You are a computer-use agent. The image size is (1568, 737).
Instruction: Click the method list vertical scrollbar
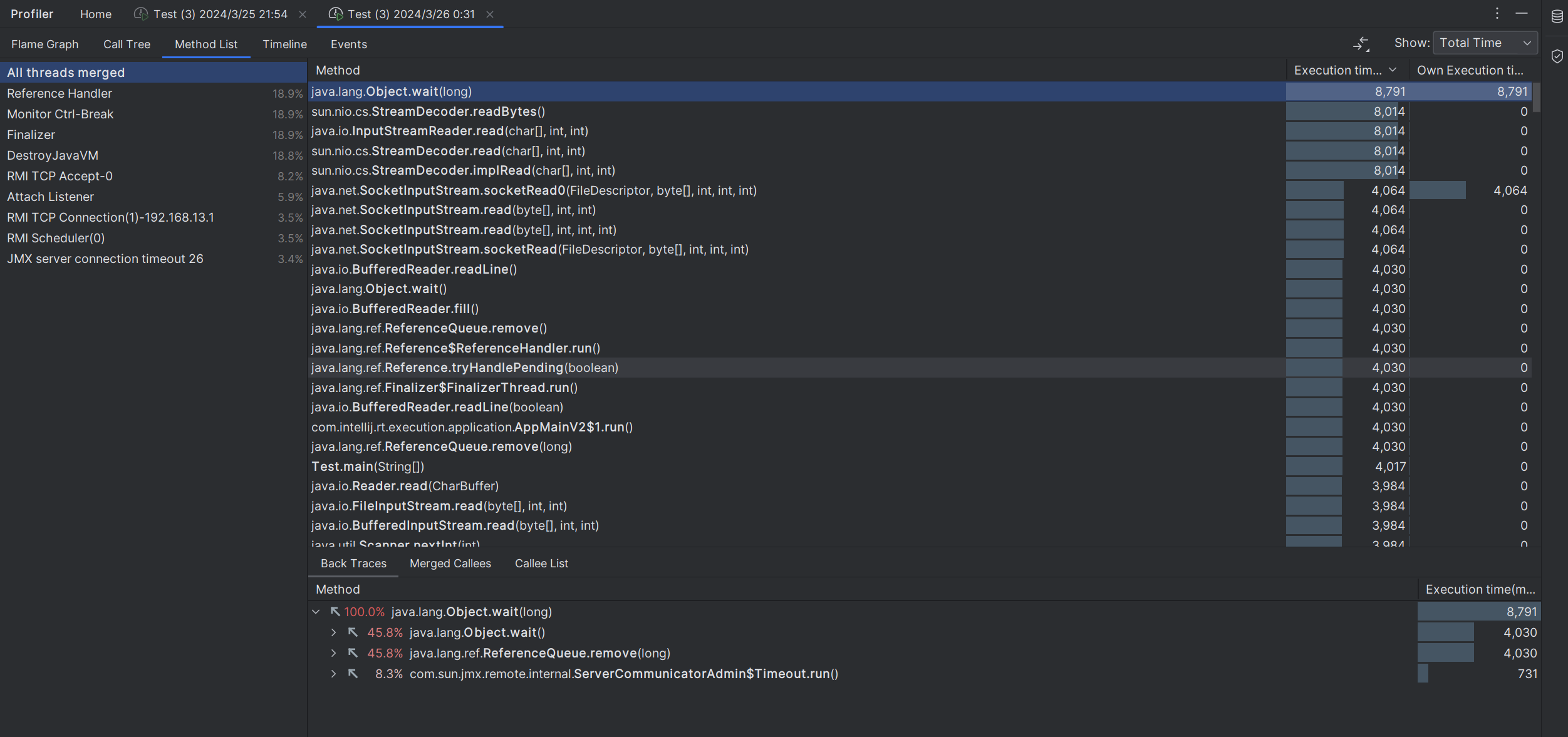click(x=1536, y=97)
